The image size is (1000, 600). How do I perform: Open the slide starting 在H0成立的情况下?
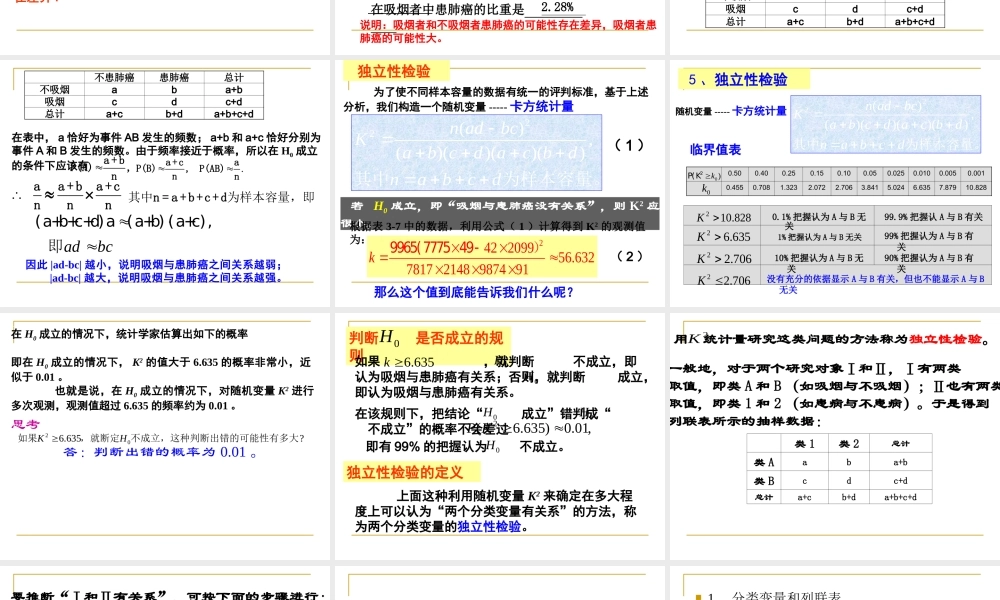click(x=165, y=436)
